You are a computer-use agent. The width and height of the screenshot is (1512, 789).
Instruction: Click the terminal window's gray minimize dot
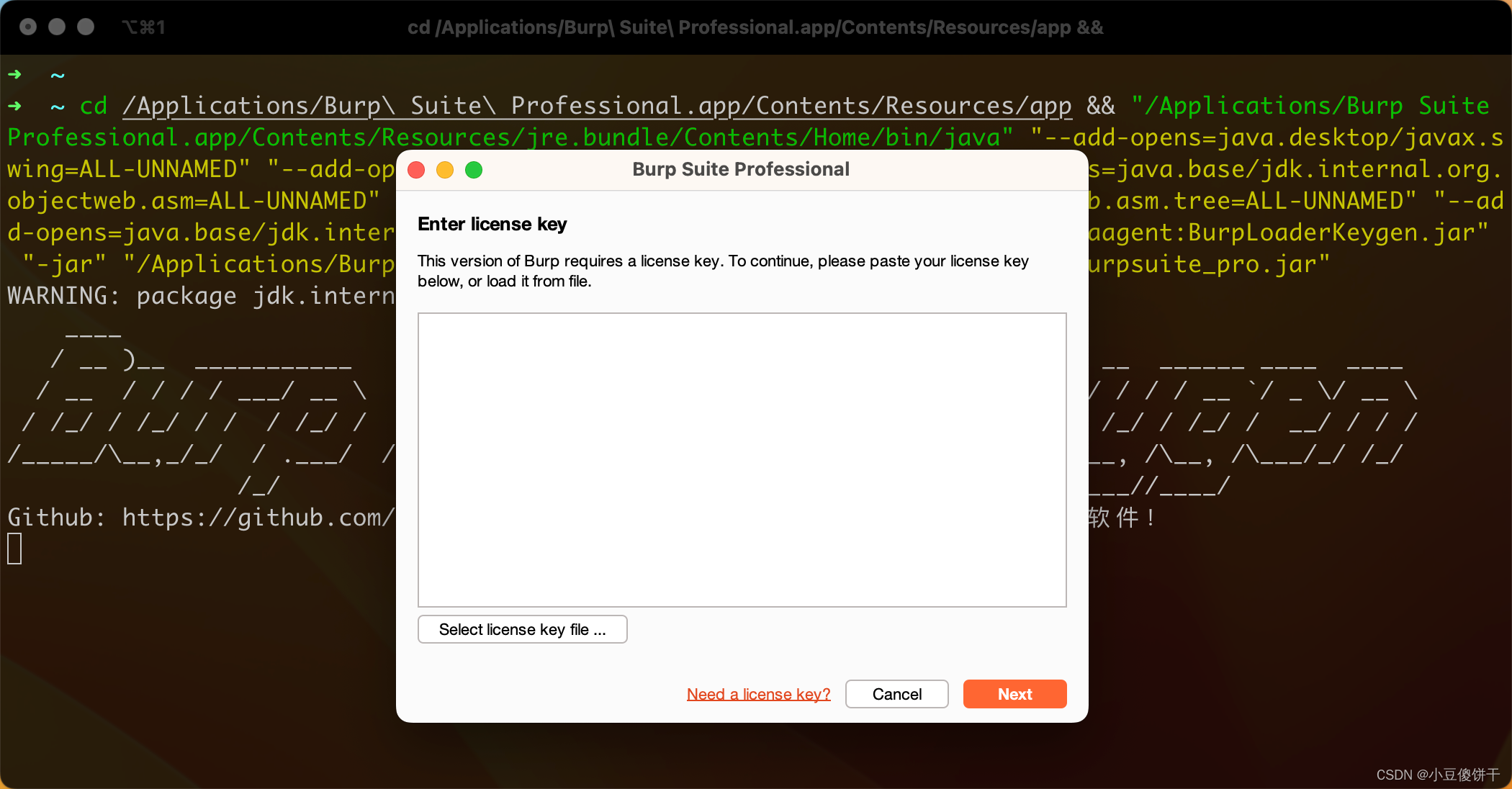57,27
